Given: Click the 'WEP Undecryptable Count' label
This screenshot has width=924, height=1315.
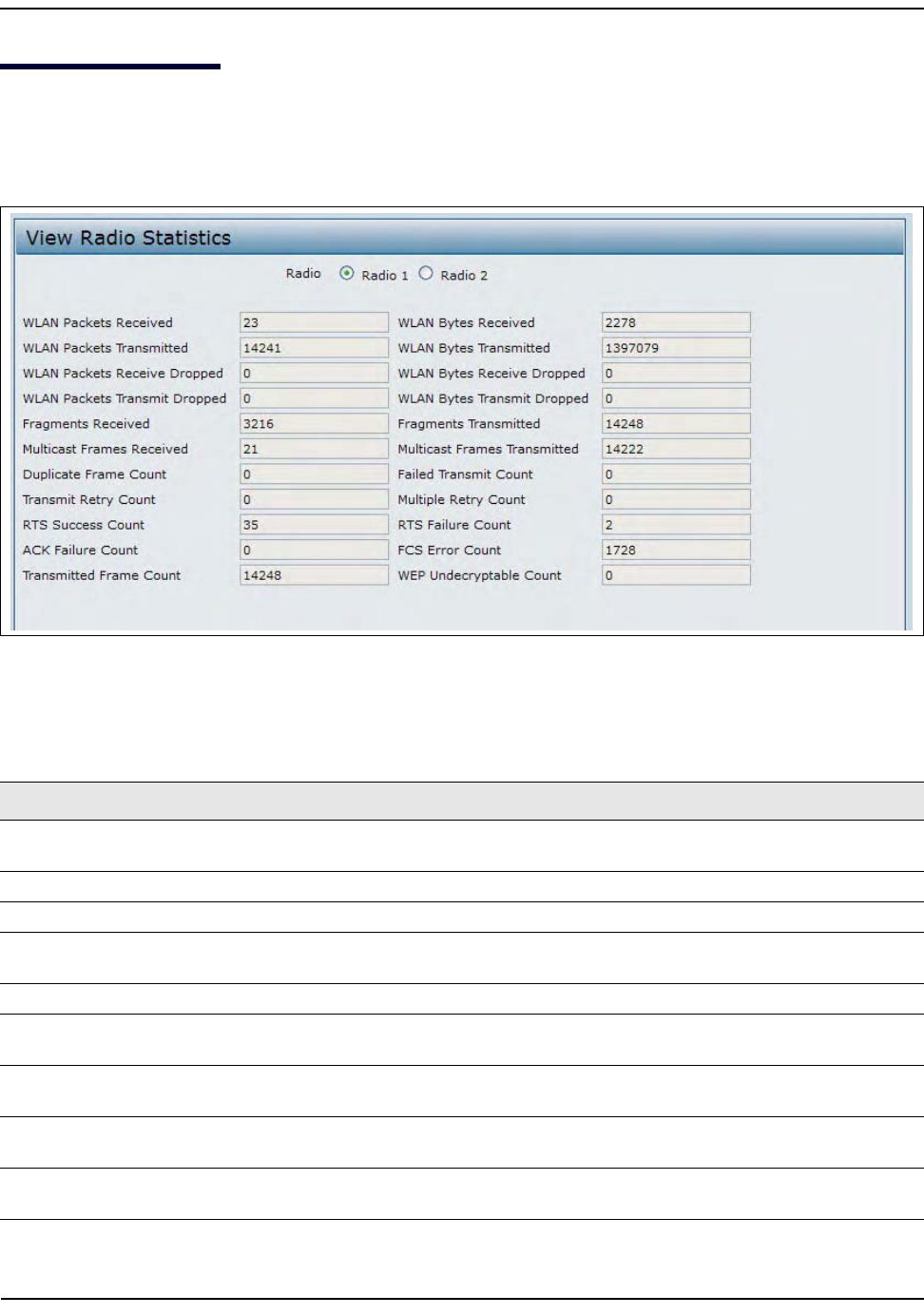Looking at the screenshot, I should [479, 575].
